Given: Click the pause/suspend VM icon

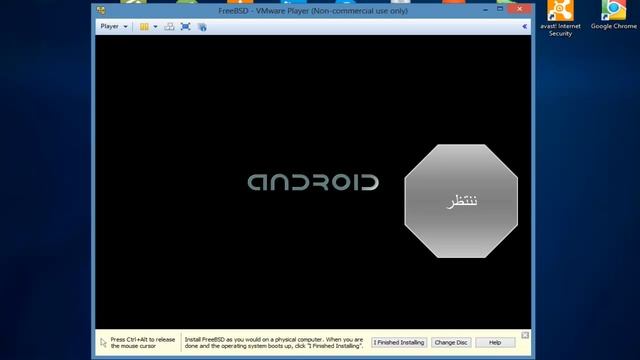Looking at the screenshot, I should (144, 27).
